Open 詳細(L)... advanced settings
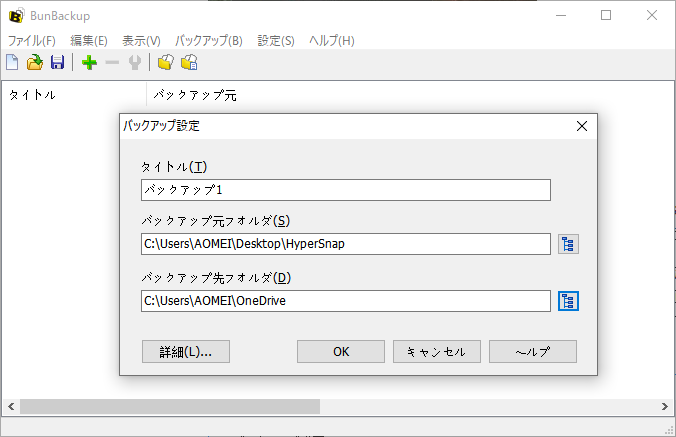Image resolution: width=676 pixels, height=437 pixels. pos(187,352)
